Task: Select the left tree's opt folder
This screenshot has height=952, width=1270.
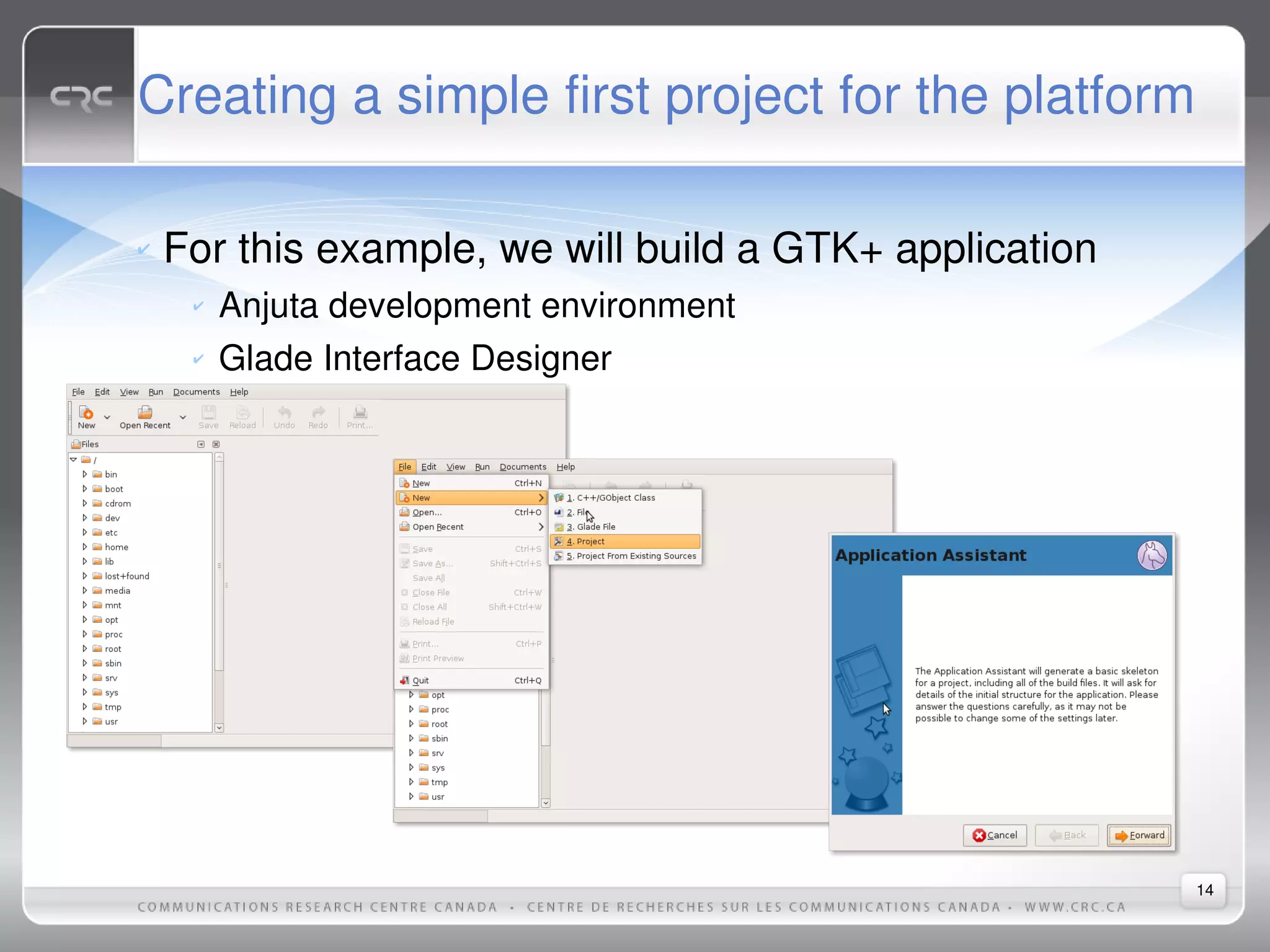Action: point(111,620)
